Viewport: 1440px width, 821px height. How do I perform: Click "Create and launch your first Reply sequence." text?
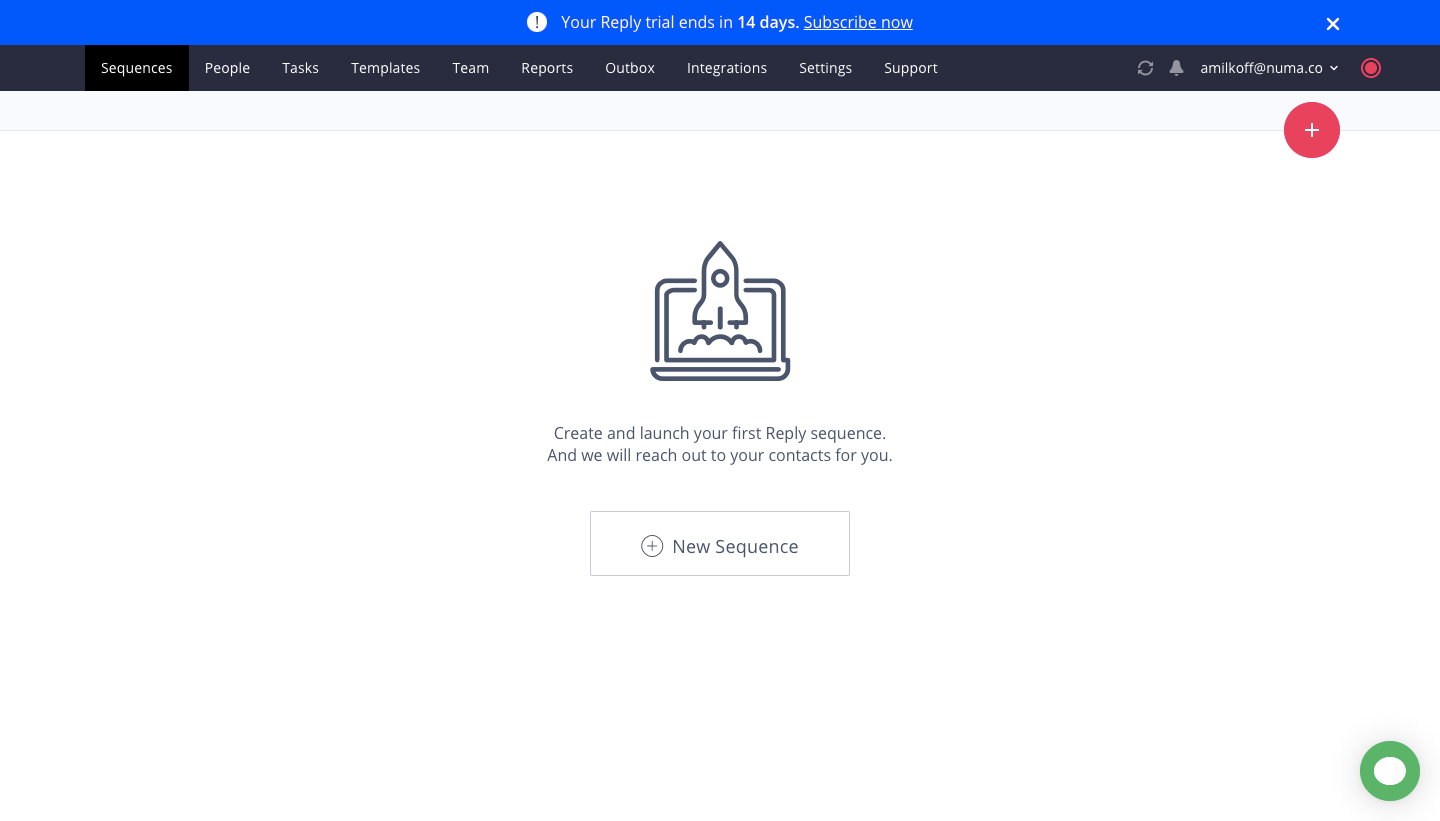click(720, 434)
